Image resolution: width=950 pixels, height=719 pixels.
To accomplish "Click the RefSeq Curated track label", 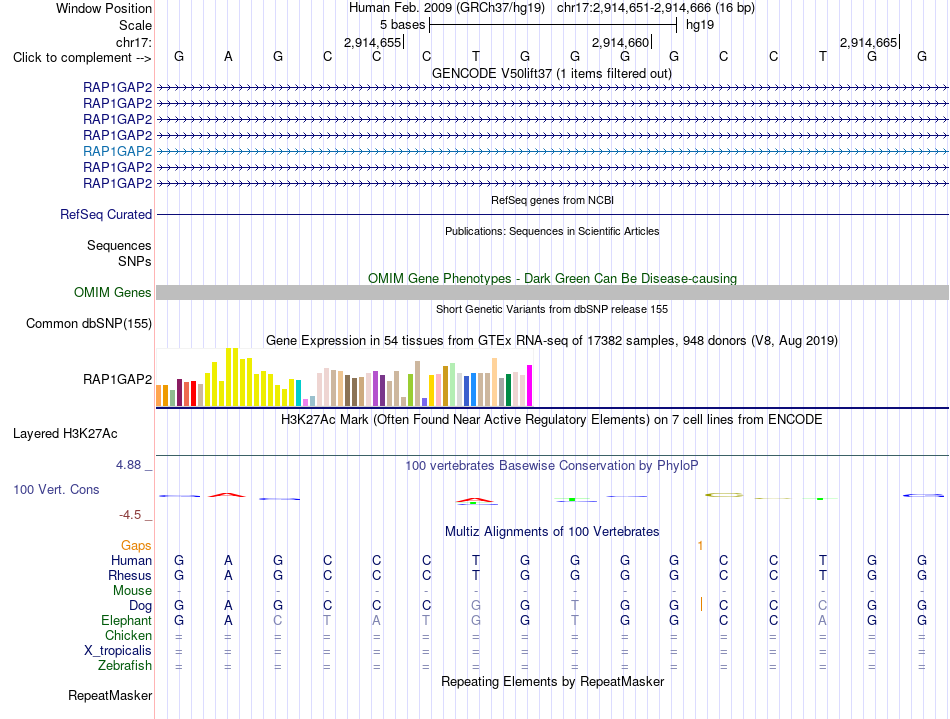I will [x=106, y=214].
